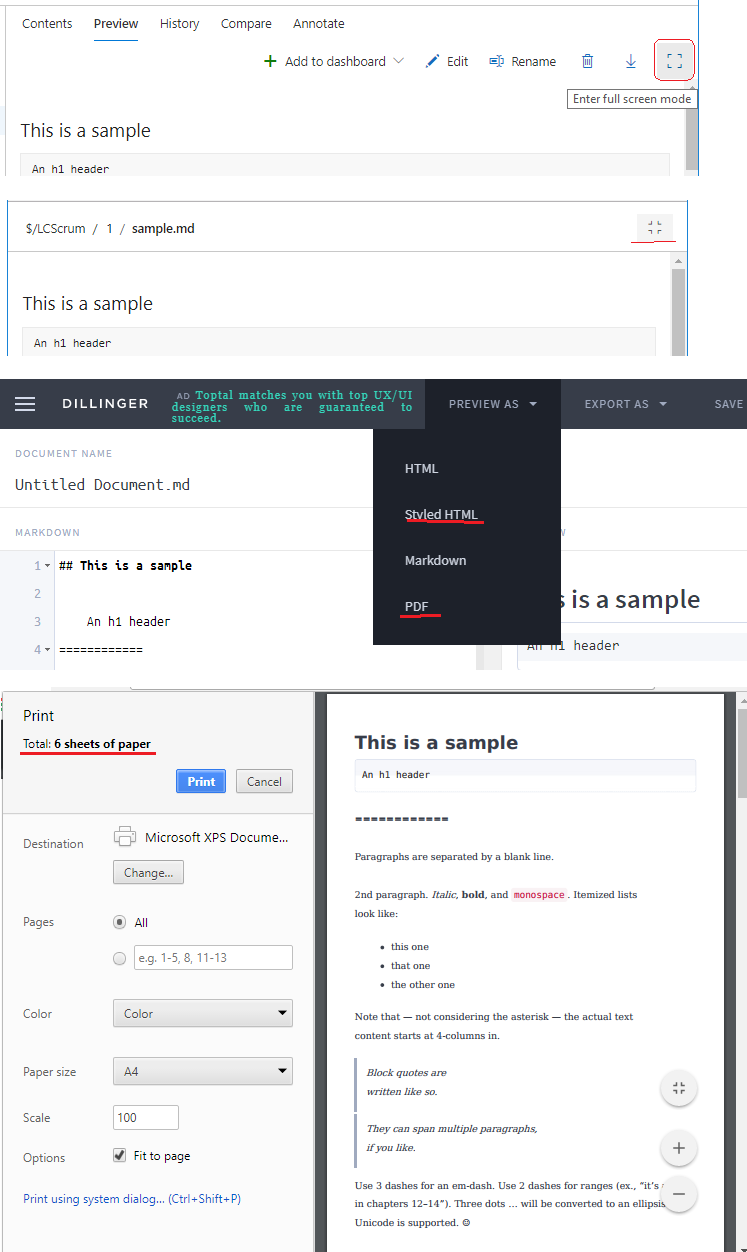Image resolution: width=747 pixels, height=1252 pixels.
Task: Click the Scale input field
Action: click(x=146, y=1117)
